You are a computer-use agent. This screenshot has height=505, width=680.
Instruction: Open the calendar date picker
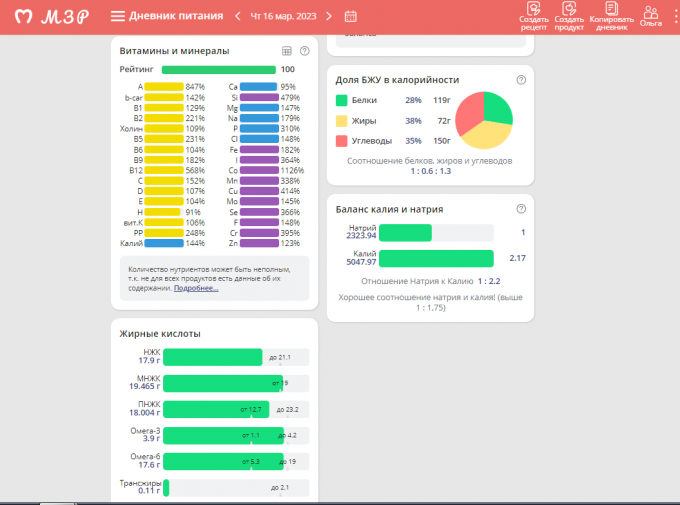click(350, 16)
